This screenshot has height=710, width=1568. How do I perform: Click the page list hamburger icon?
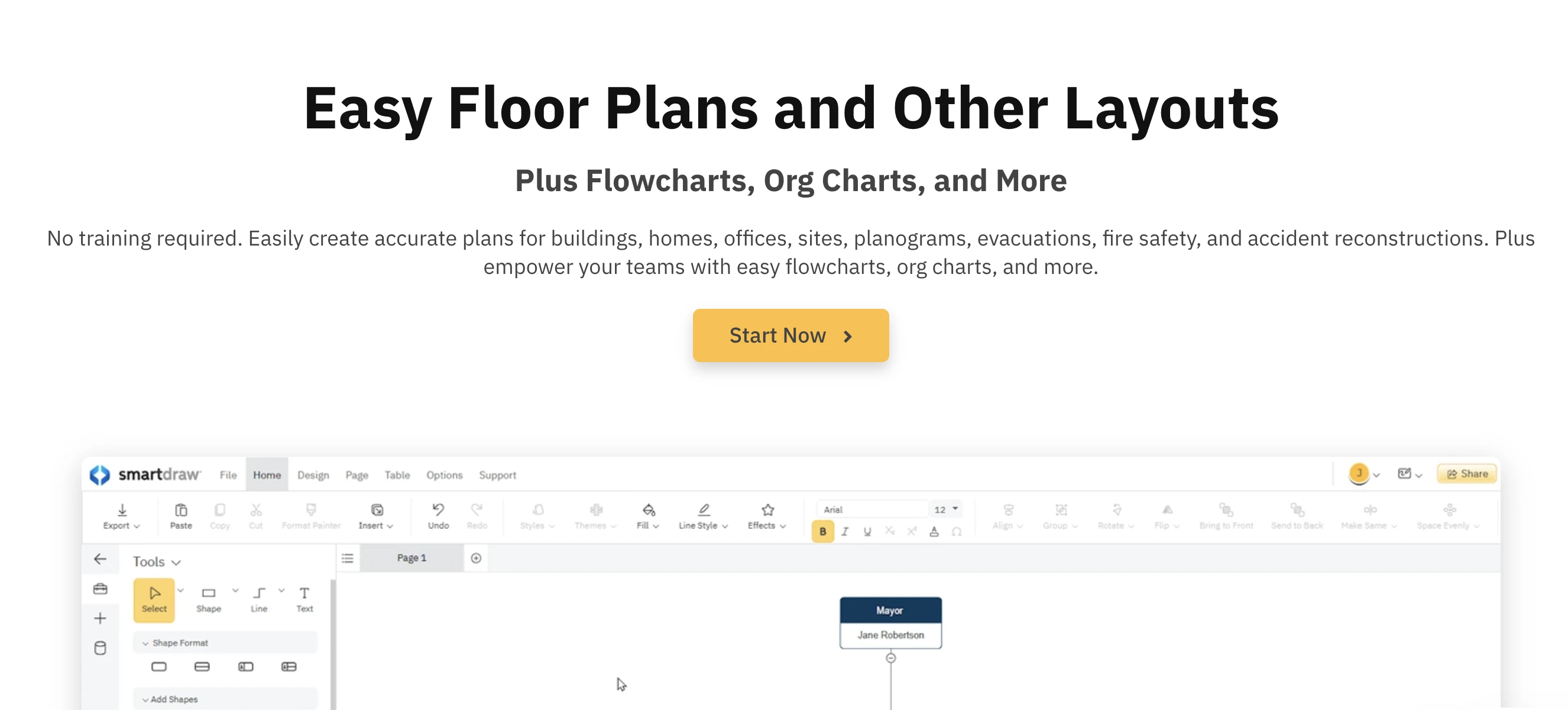(x=348, y=559)
